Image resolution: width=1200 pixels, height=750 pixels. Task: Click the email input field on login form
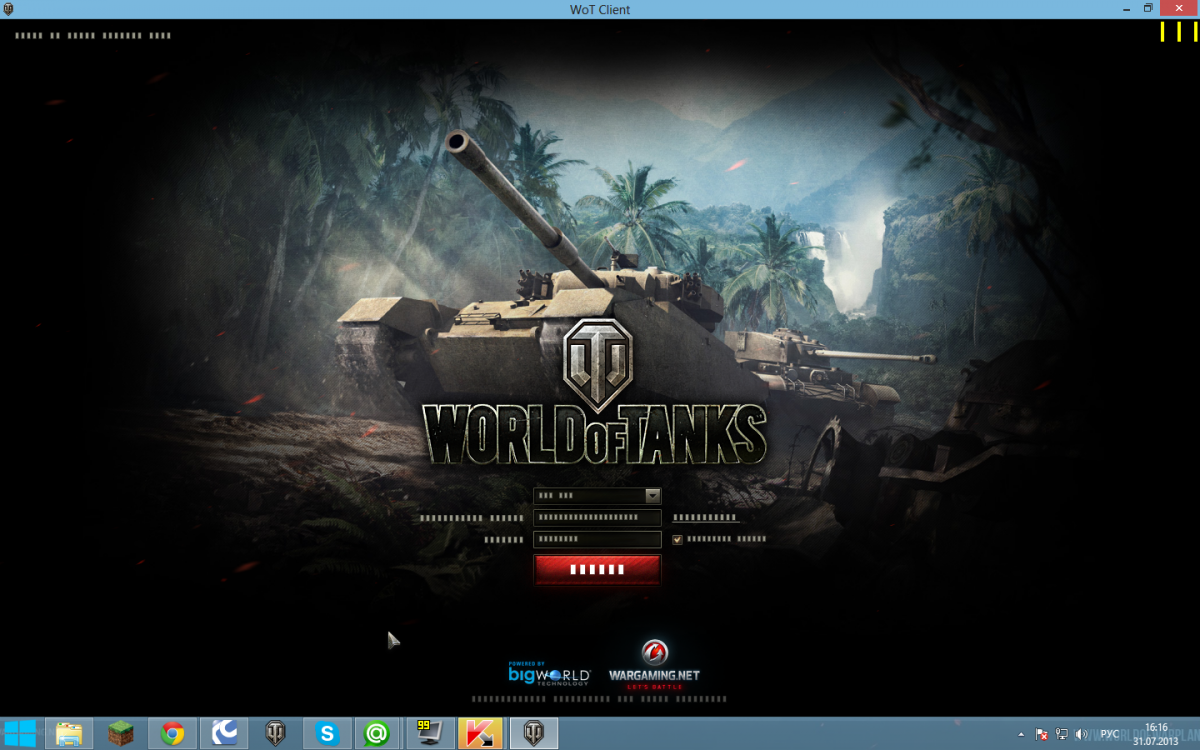point(597,518)
